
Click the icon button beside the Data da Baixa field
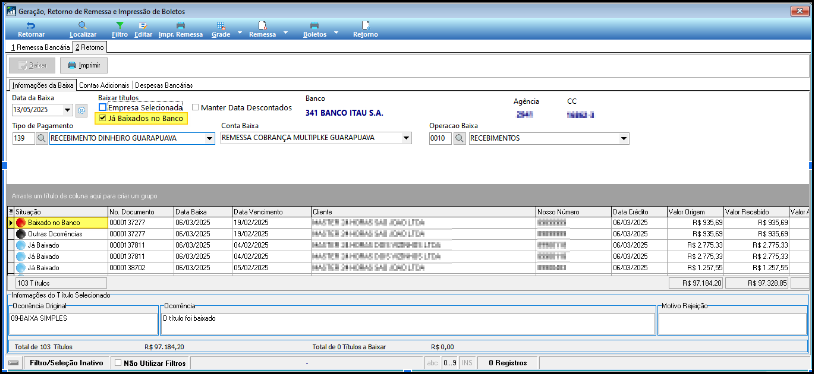[82, 110]
